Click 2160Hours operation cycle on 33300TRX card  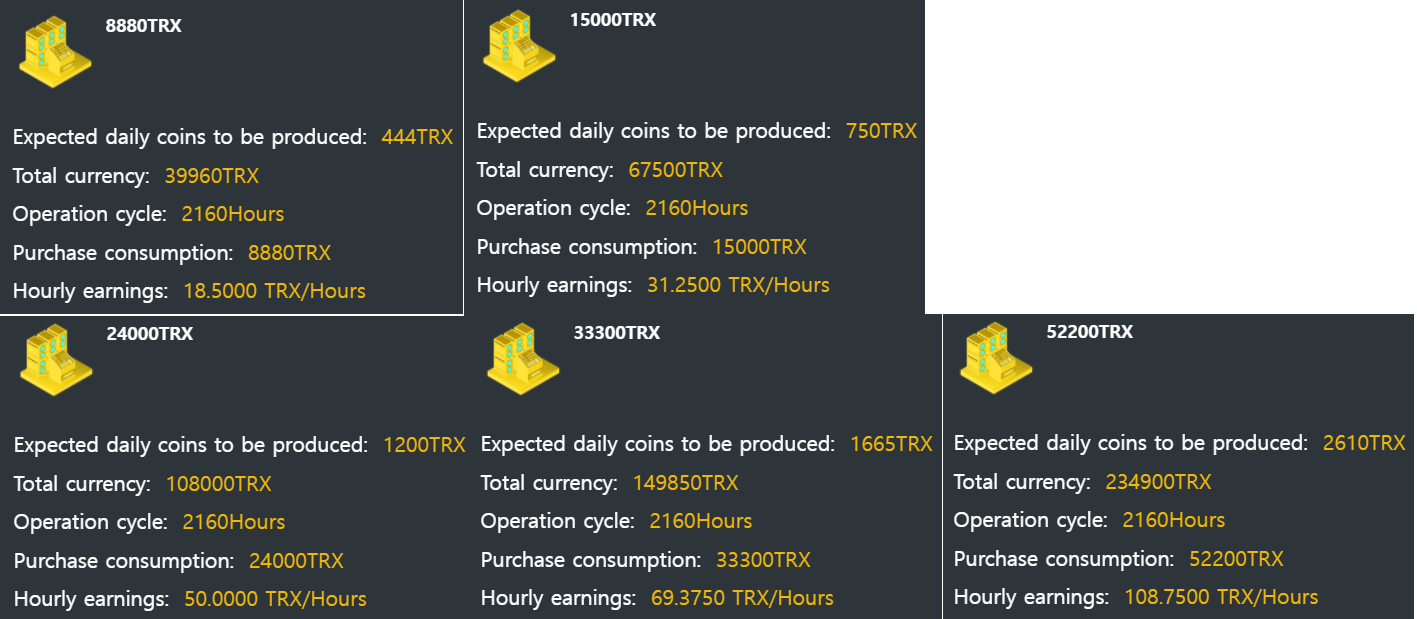tap(701, 522)
